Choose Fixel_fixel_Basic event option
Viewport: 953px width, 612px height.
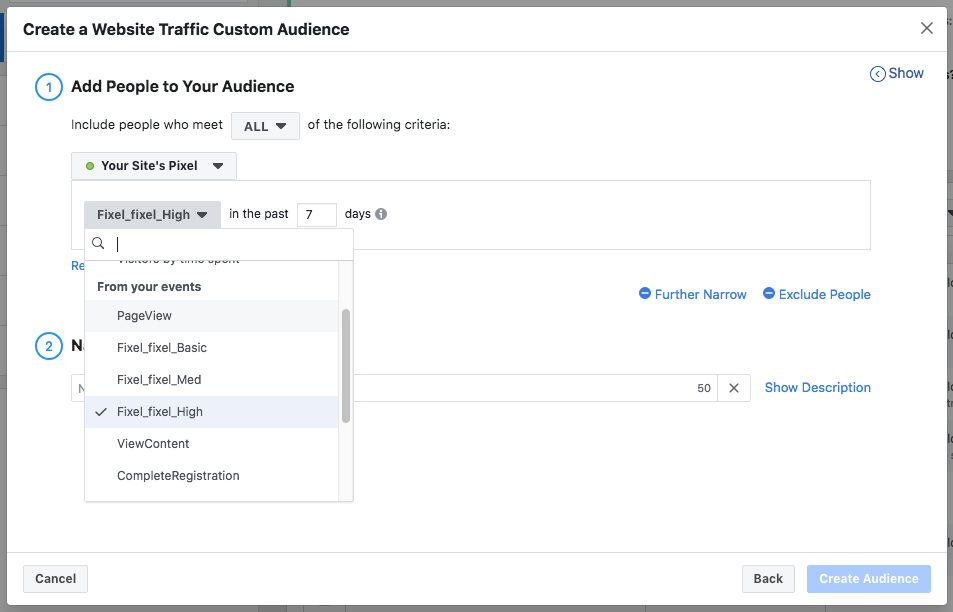[162, 348]
